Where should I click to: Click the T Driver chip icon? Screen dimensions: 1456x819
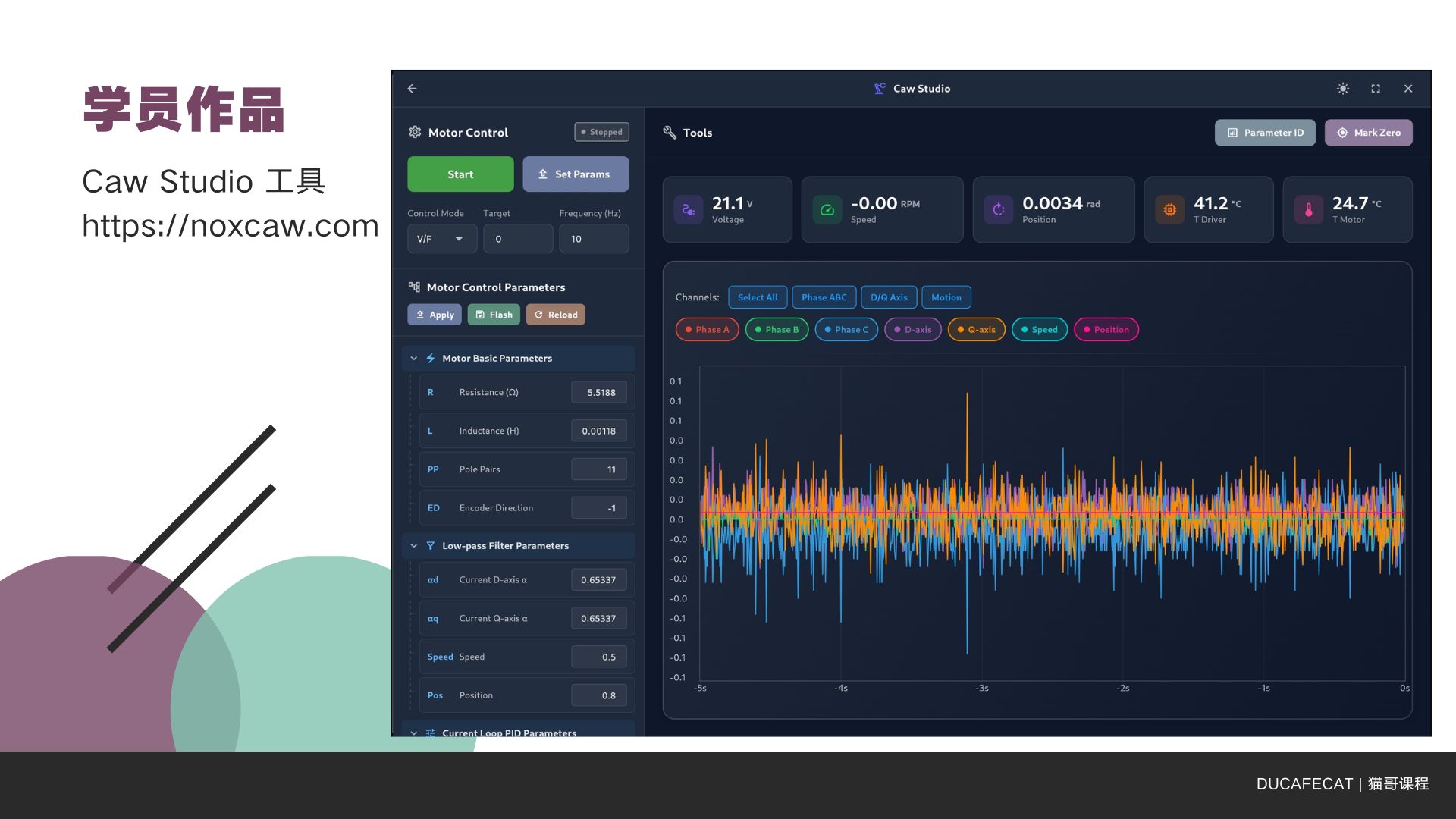pyautogui.click(x=1170, y=210)
